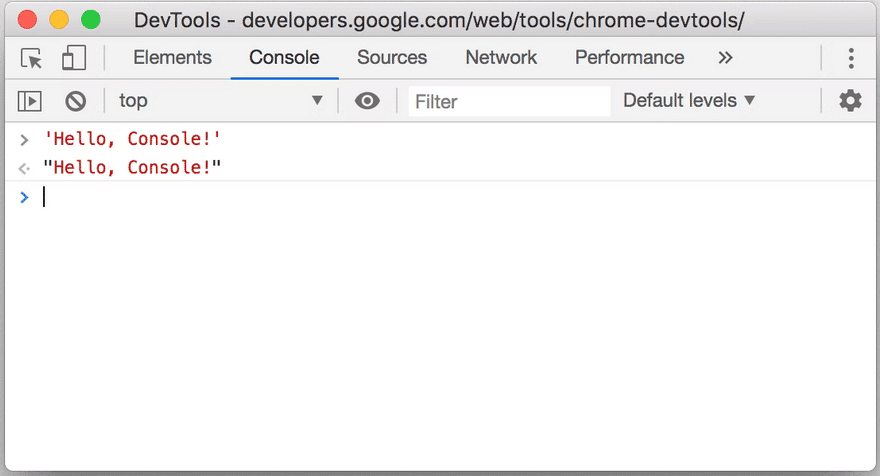Create live expression with the eye icon
Image resolution: width=880 pixels, height=476 pixels.
pyautogui.click(x=367, y=100)
